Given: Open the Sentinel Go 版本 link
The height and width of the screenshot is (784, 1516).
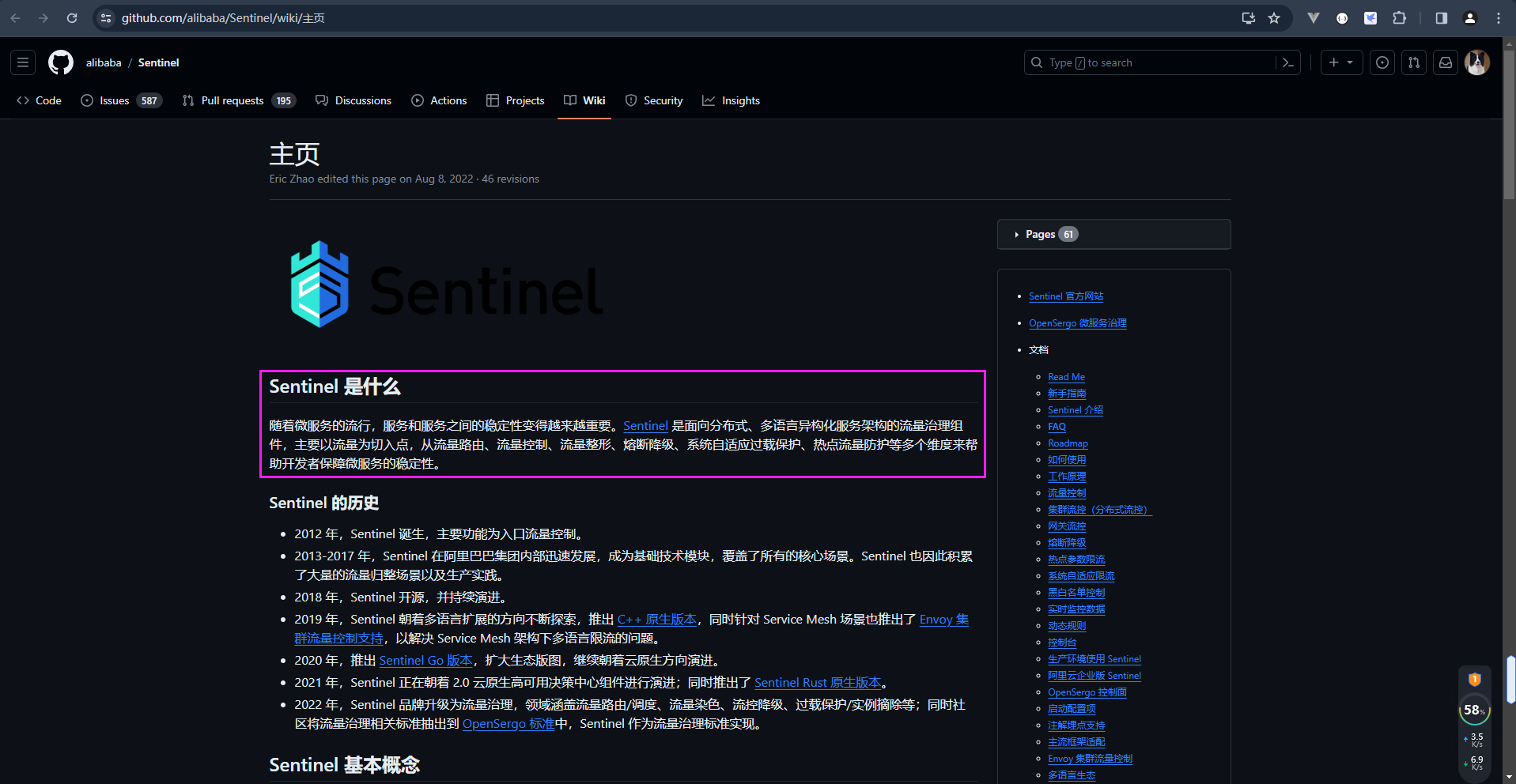Looking at the screenshot, I should [x=425, y=661].
